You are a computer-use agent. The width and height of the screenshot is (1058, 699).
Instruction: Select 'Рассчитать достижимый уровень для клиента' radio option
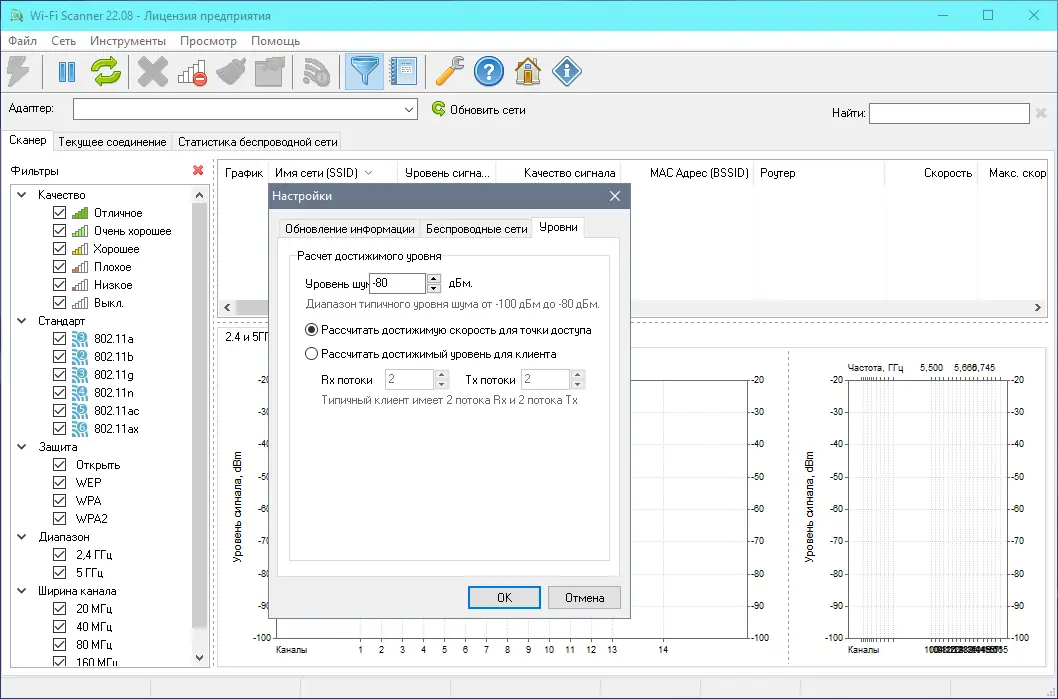click(x=311, y=354)
